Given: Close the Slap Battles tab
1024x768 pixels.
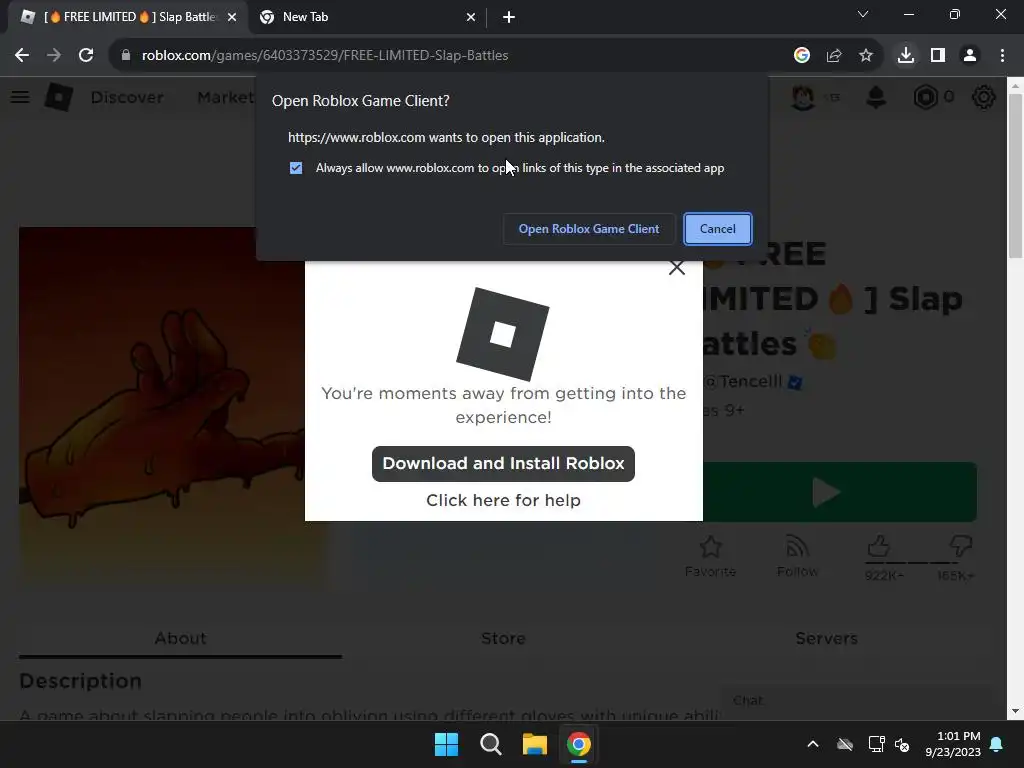Looking at the screenshot, I should [x=232, y=18].
